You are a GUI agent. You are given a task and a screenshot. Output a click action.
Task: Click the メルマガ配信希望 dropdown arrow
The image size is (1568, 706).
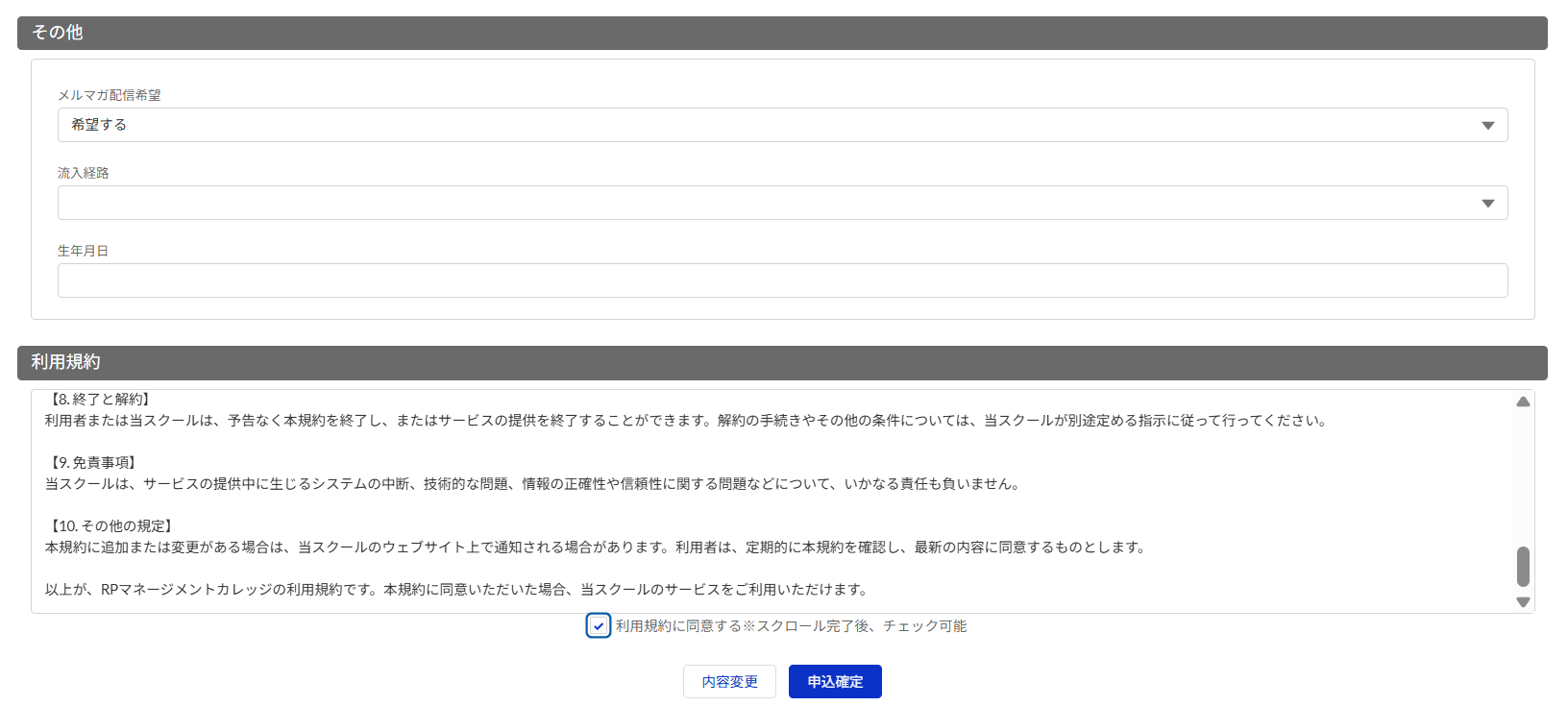(x=1487, y=126)
